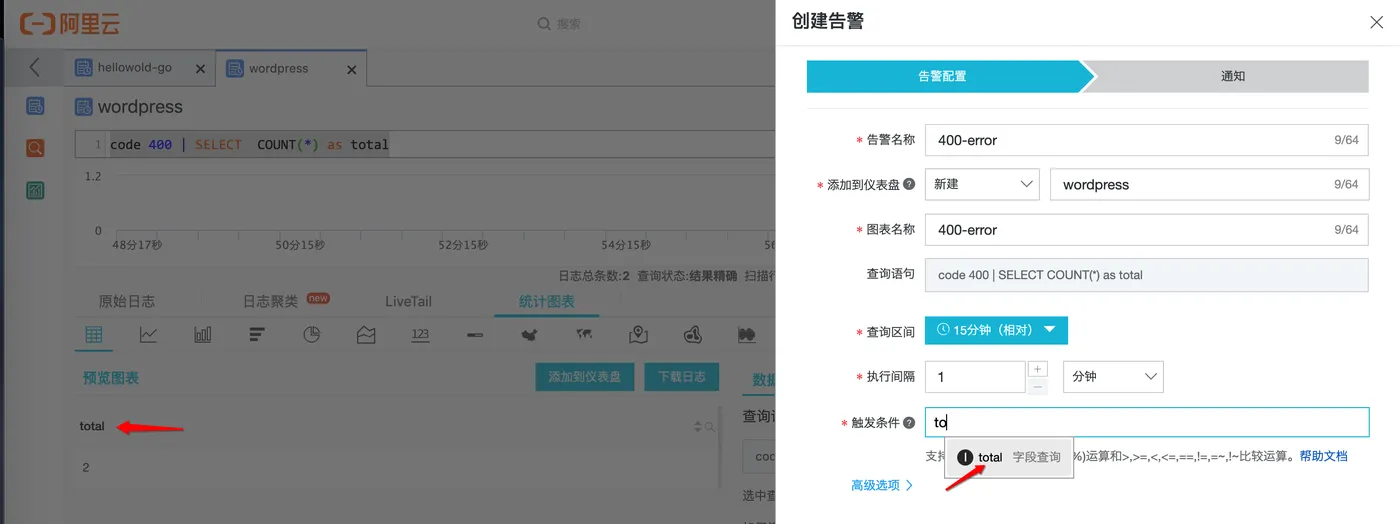Open the 新建 dashboard dropdown
The image size is (1400, 524).
[x=982, y=185]
